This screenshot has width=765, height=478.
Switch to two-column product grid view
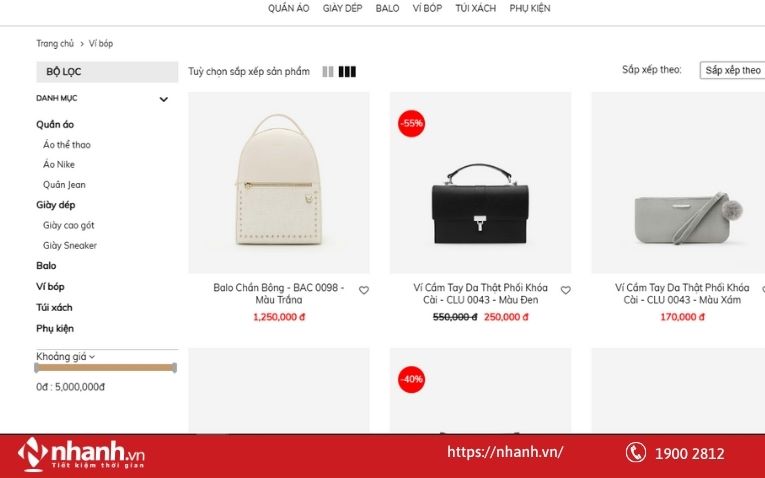pos(328,72)
